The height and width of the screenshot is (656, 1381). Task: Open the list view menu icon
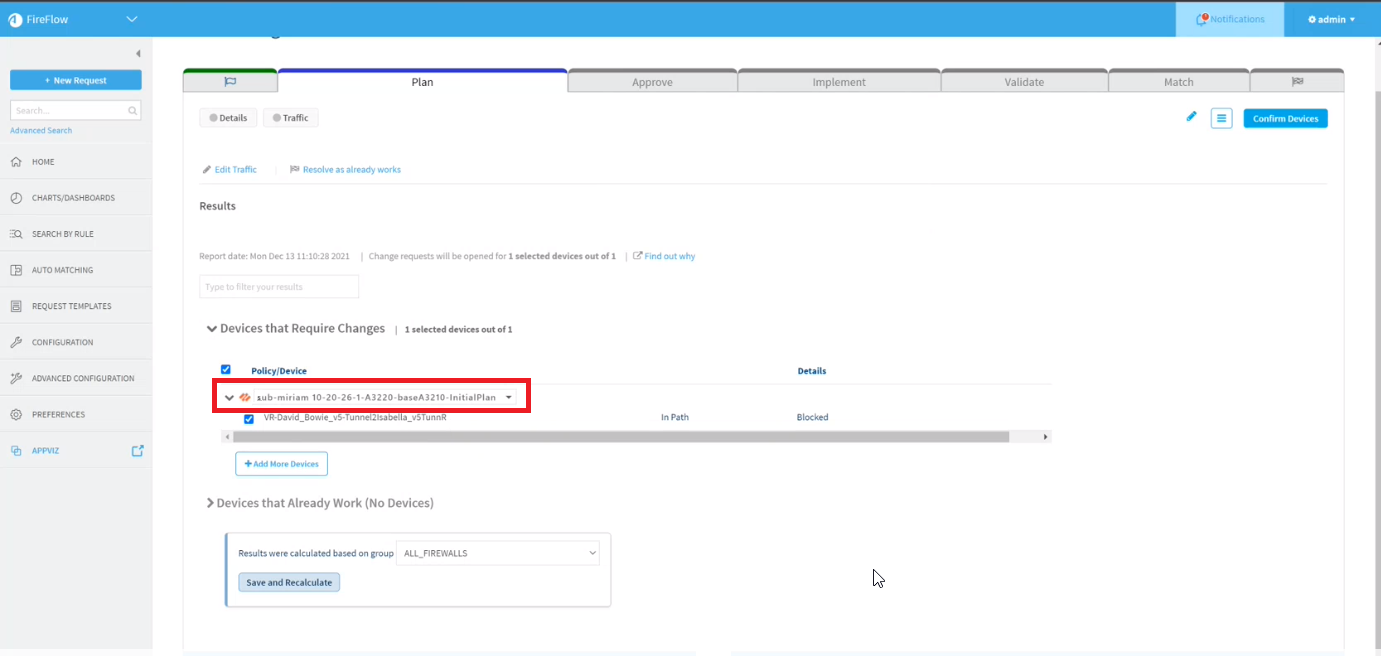(x=1221, y=118)
